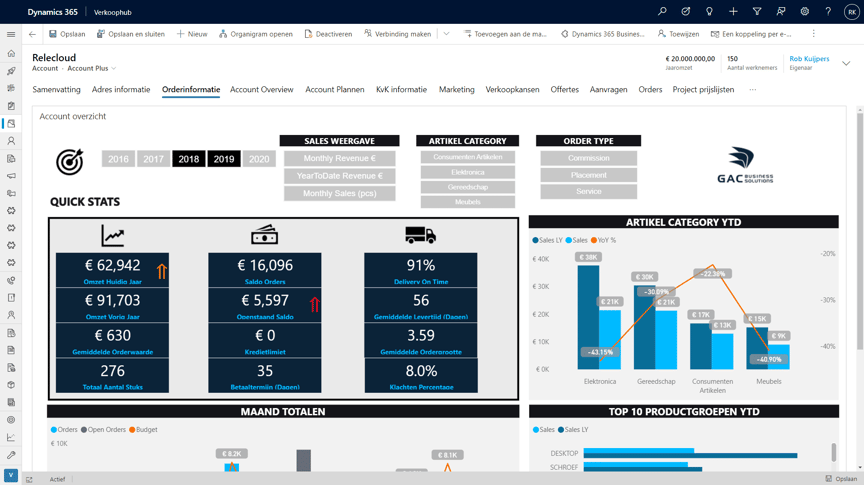
Task: Toggle the 2019 year slicer
Action: pyautogui.click(x=224, y=159)
